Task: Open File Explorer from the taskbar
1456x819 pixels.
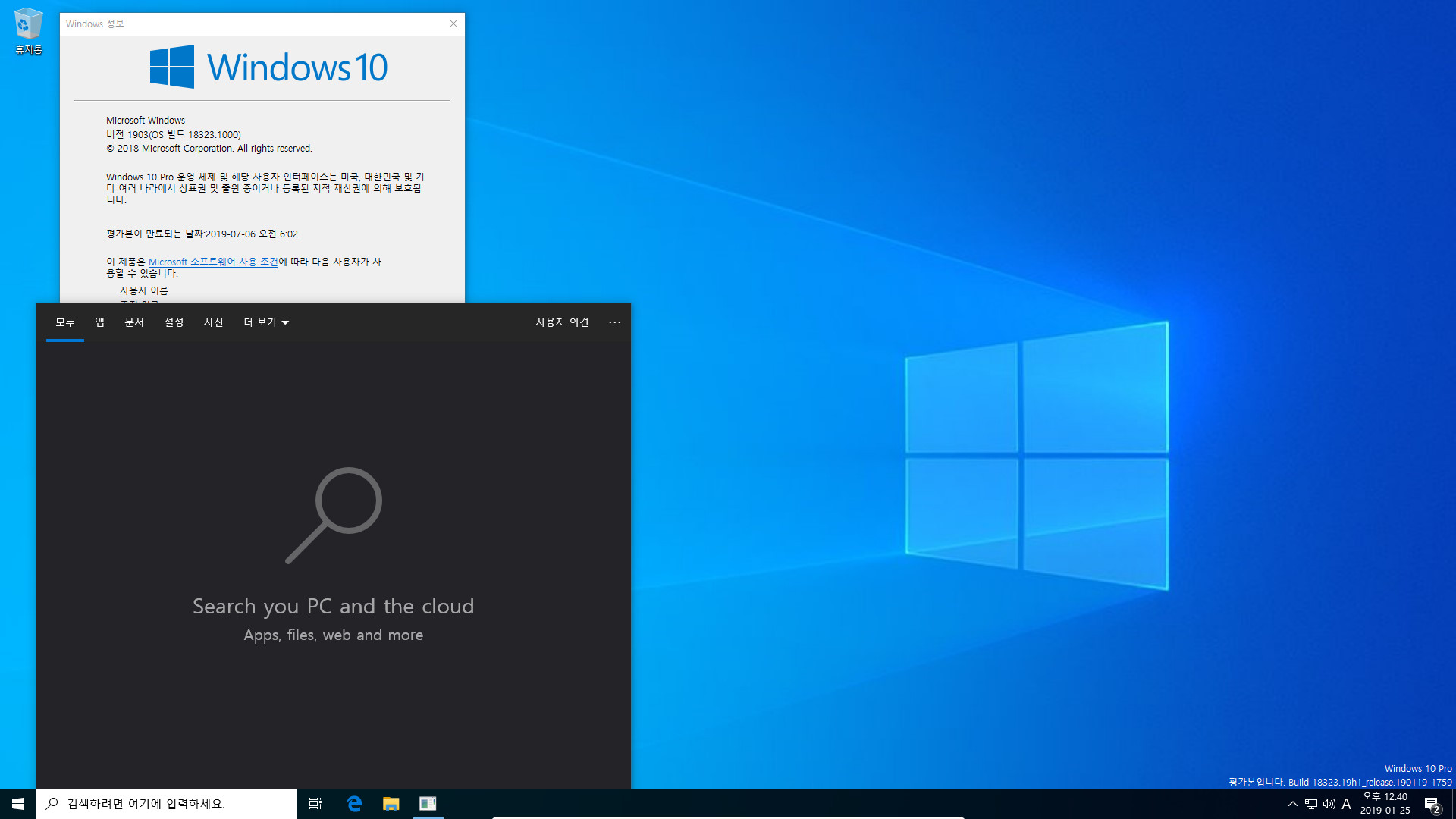Action: point(391,803)
